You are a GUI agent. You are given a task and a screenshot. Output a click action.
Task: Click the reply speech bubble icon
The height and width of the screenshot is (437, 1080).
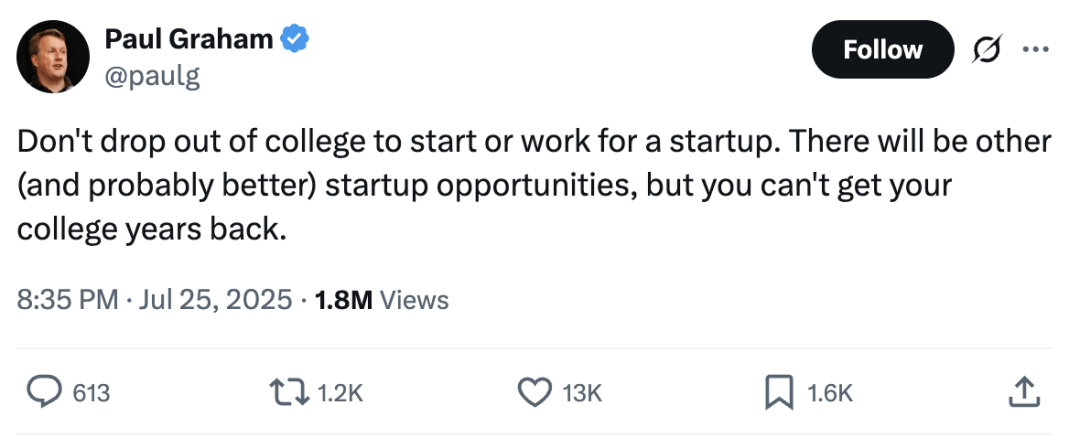point(43,393)
